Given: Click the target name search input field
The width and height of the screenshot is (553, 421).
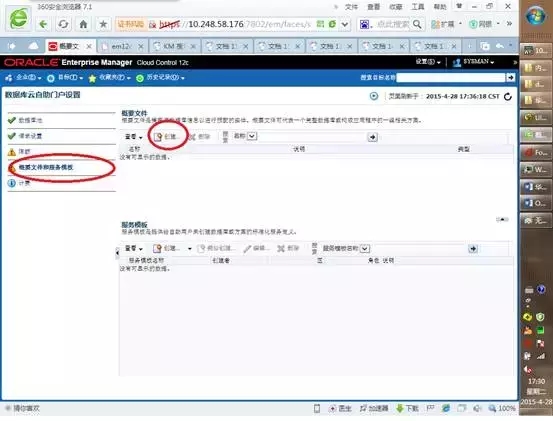Looking at the screenshot, I should point(451,78).
